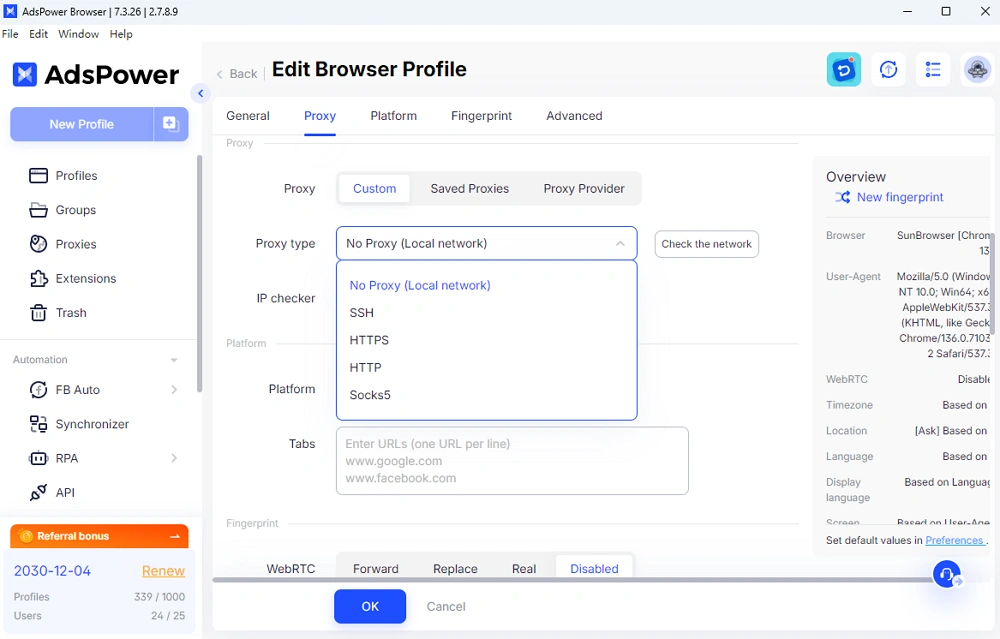
Task: Select Proxy Provider mode
Action: click(x=584, y=189)
